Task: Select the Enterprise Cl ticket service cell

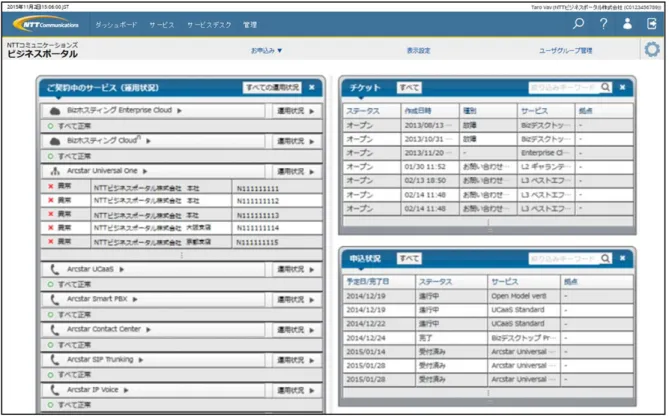Action: click(546, 153)
